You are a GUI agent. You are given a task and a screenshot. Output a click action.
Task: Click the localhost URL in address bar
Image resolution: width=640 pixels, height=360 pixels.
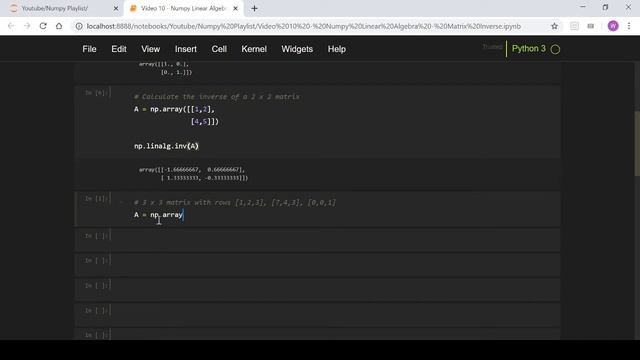click(x=304, y=26)
